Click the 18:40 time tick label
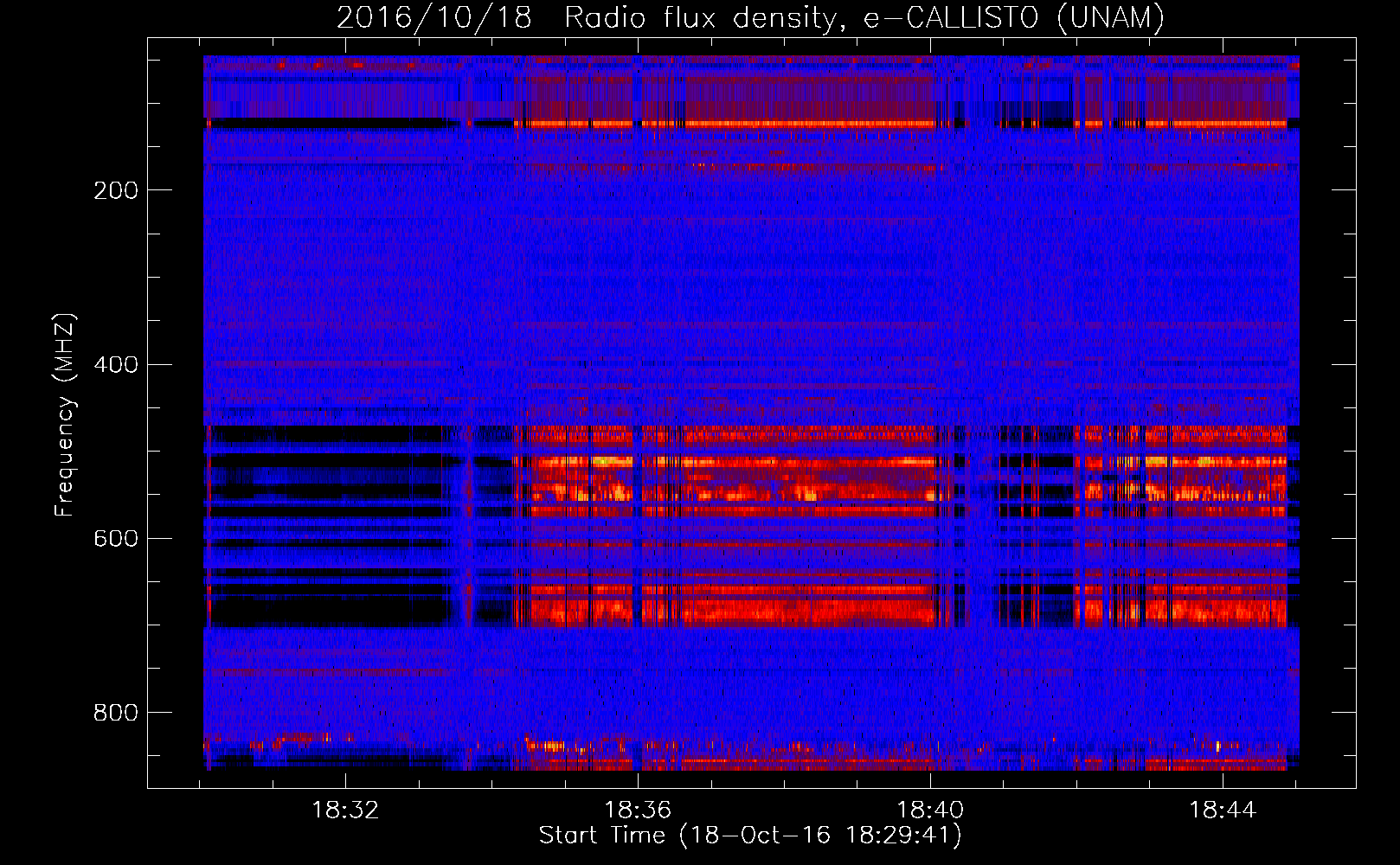 [930, 810]
